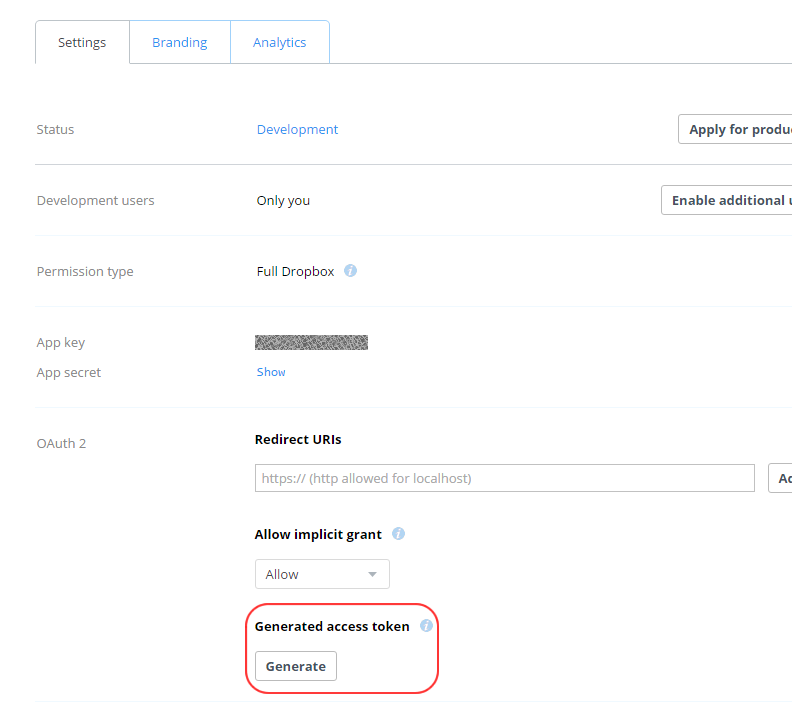
Task: Click the Generated access token info icon
Action: pyautogui.click(x=426, y=626)
